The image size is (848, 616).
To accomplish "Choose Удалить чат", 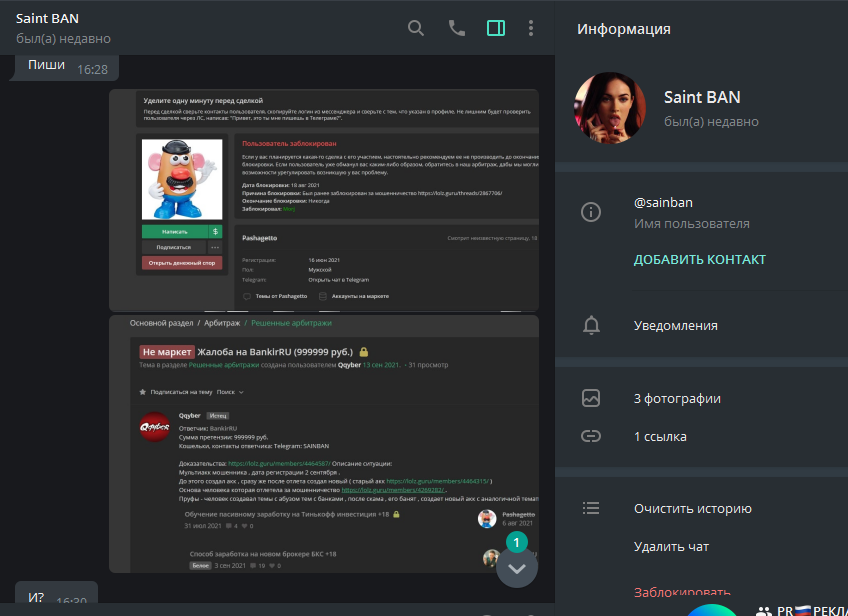I will tap(671, 547).
